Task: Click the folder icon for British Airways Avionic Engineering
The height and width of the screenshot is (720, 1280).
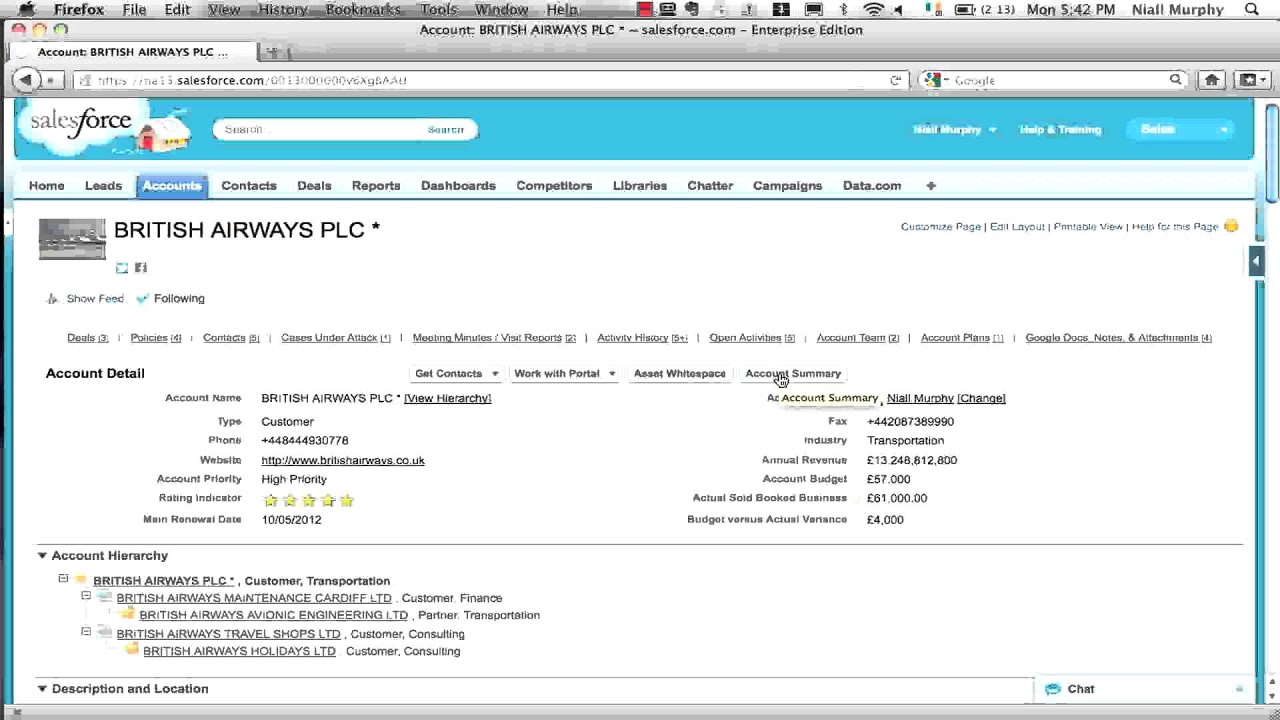Action: point(128,614)
